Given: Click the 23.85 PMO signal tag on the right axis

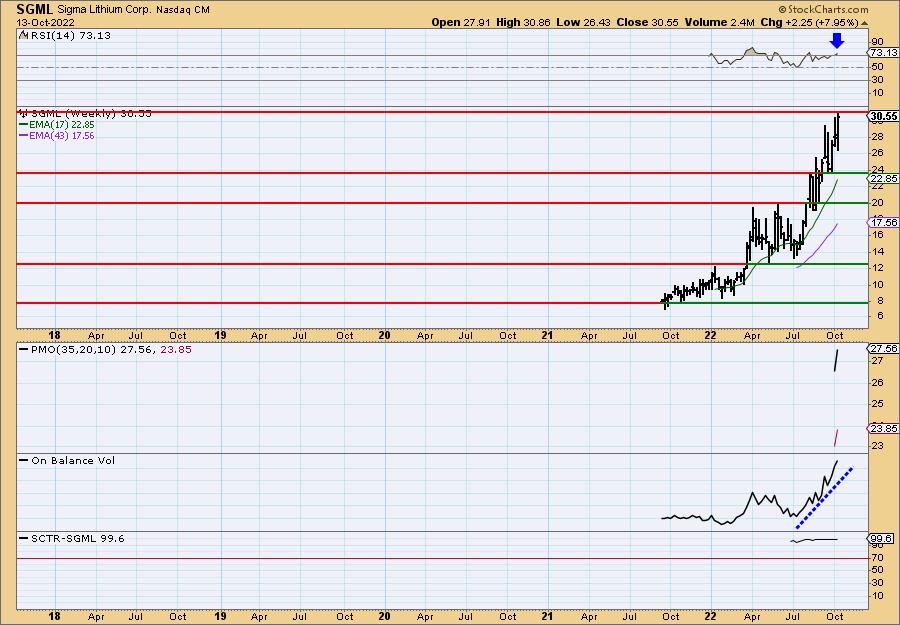Looking at the screenshot, I should coord(884,429).
